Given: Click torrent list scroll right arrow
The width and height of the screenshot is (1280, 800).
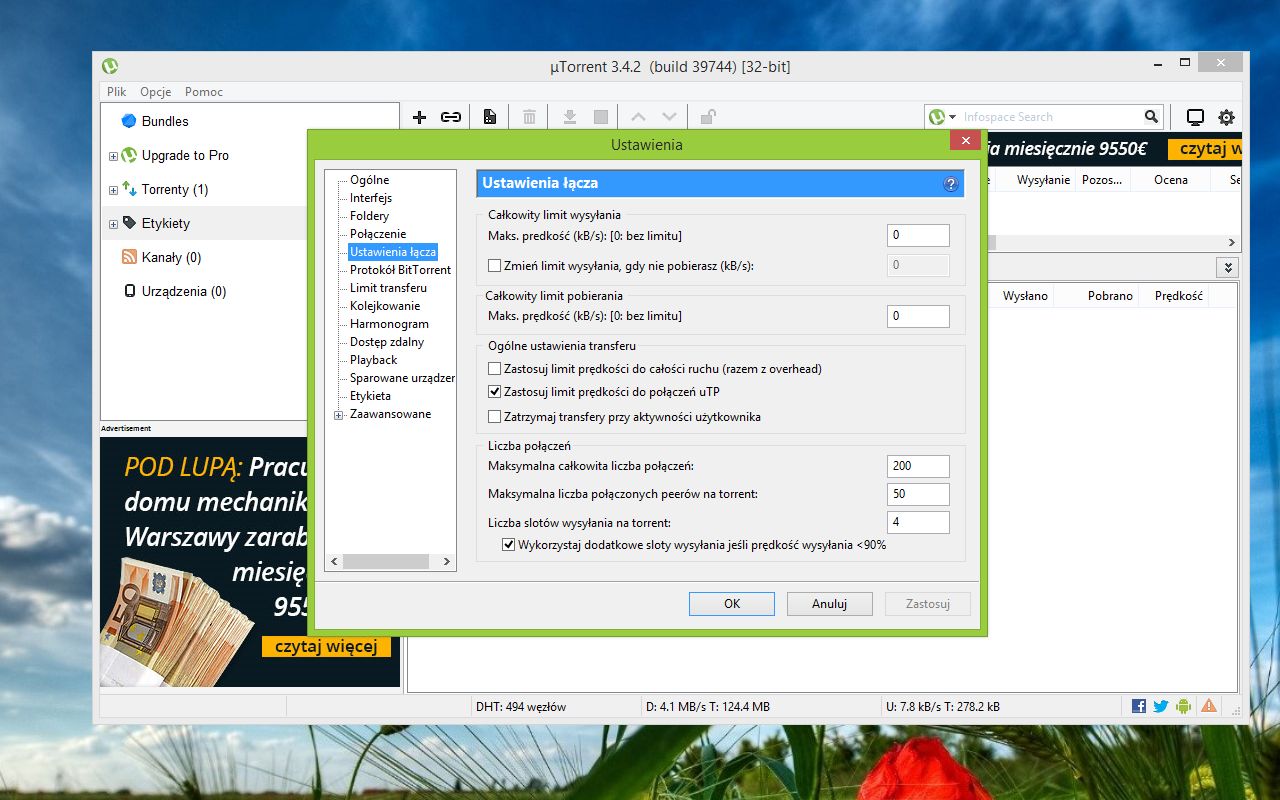Looking at the screenshot, I should (x=1232, y=243).
